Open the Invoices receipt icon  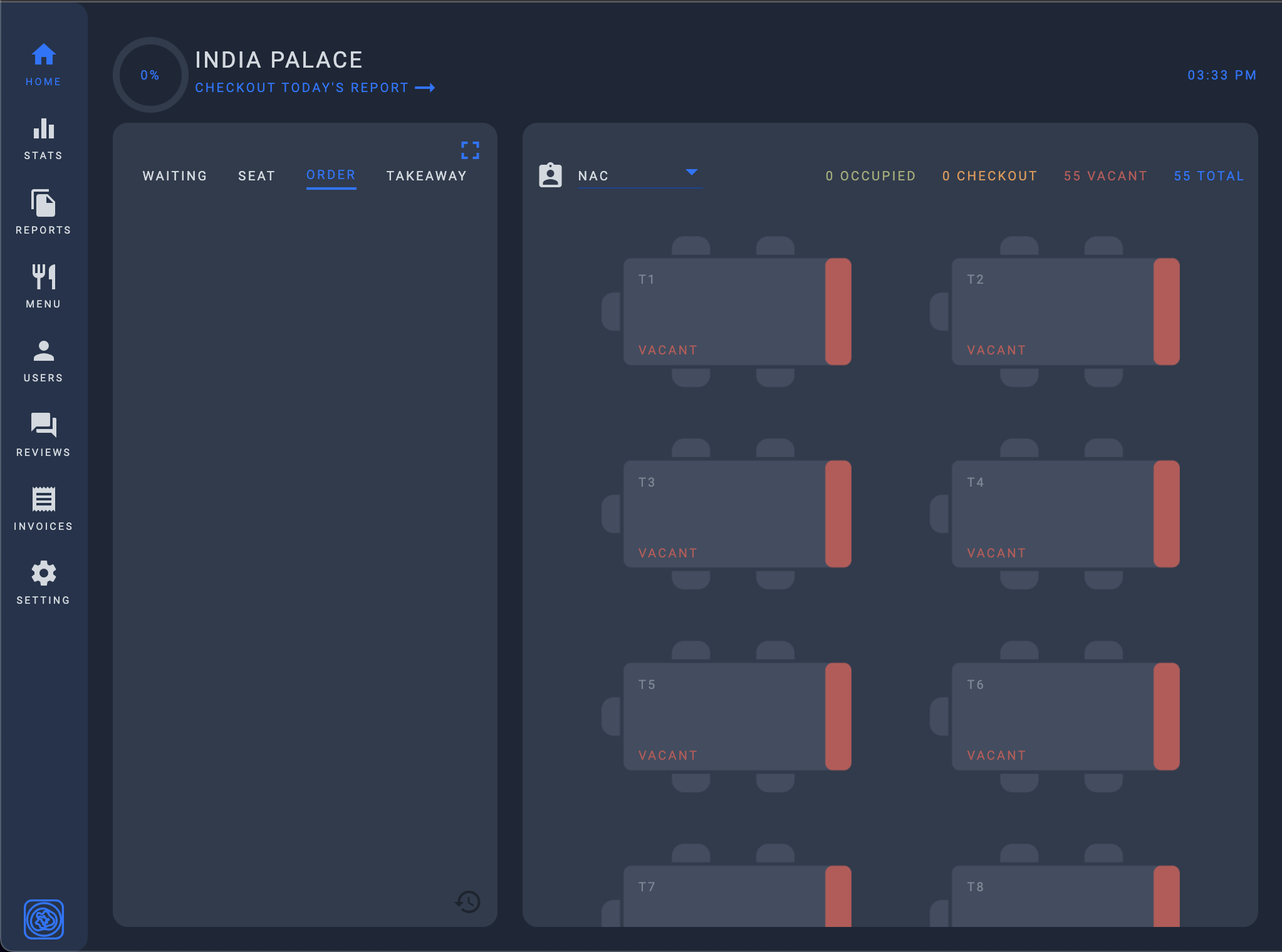tap(43, 509)
